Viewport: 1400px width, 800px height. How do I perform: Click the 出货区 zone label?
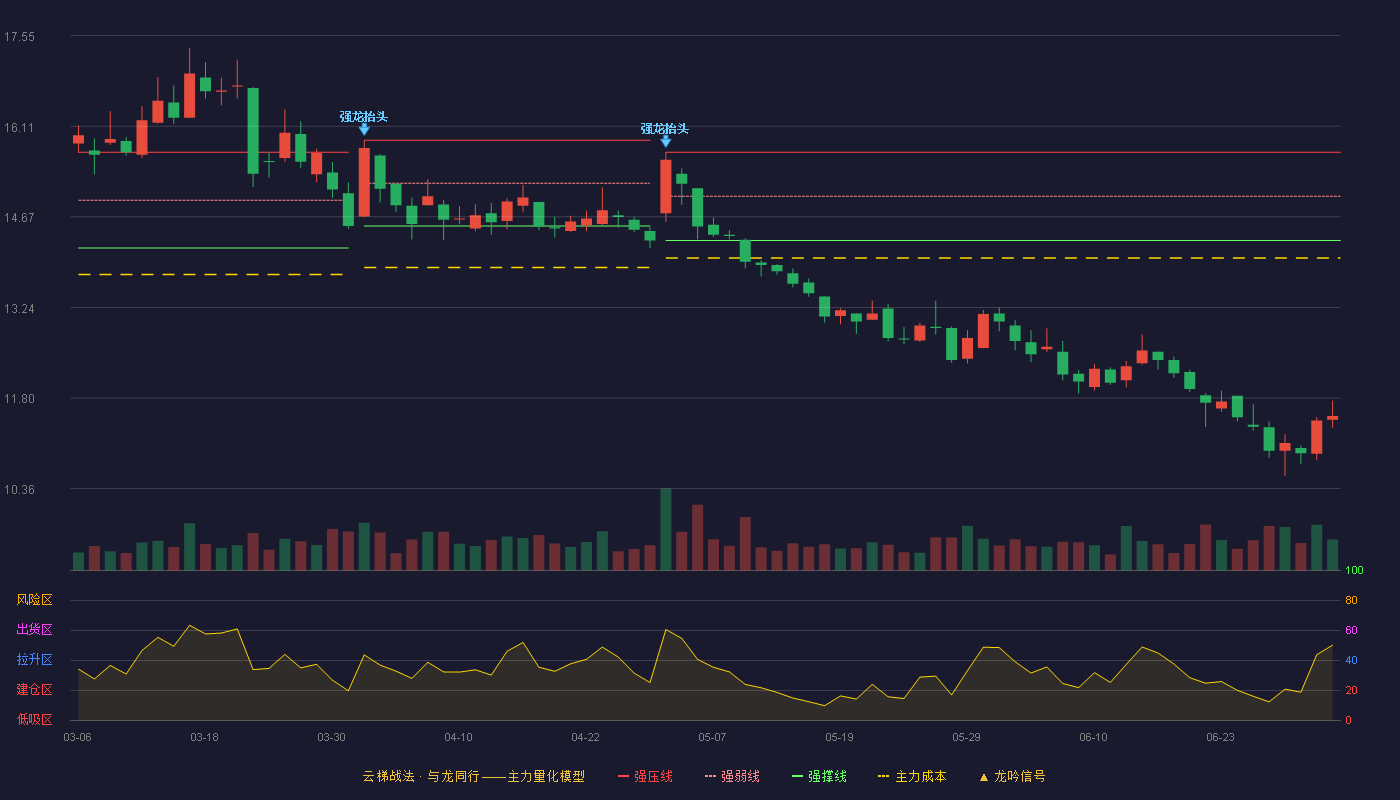[x=35, y=630]
